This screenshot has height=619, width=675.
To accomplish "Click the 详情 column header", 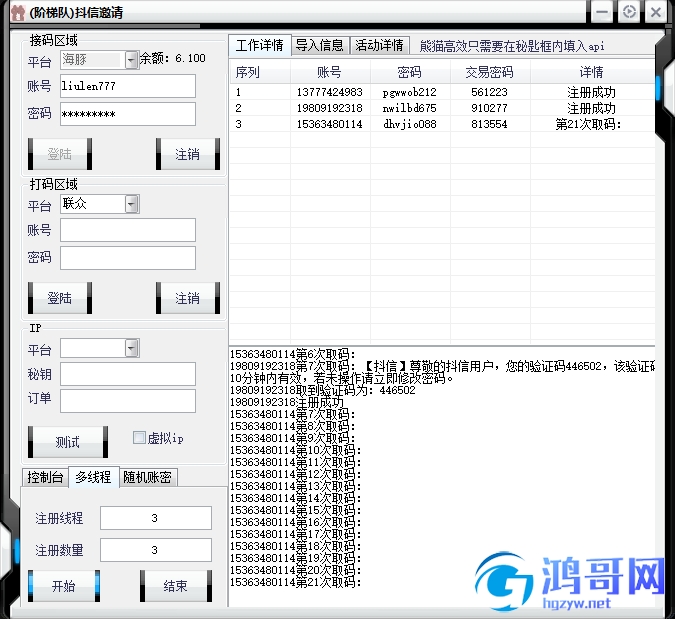I will coord(593,72).
